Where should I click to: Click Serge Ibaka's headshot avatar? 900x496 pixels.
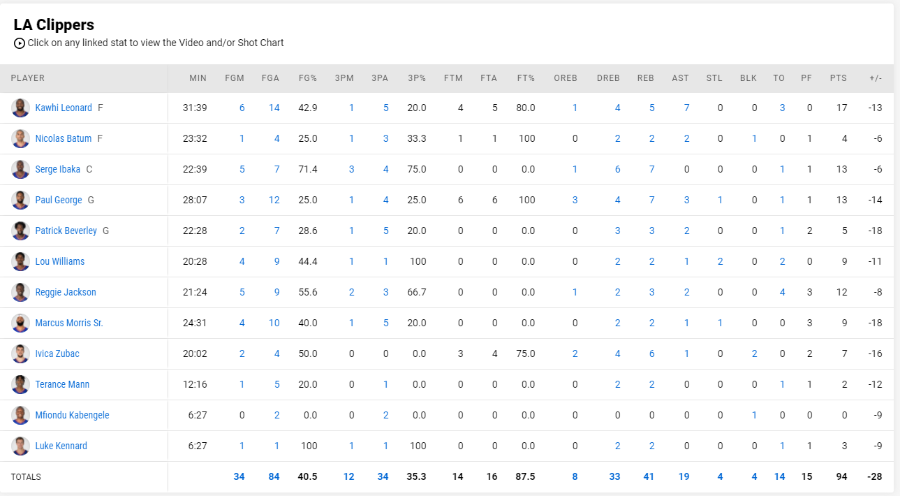pyautogui.click(x=20, y=169)
